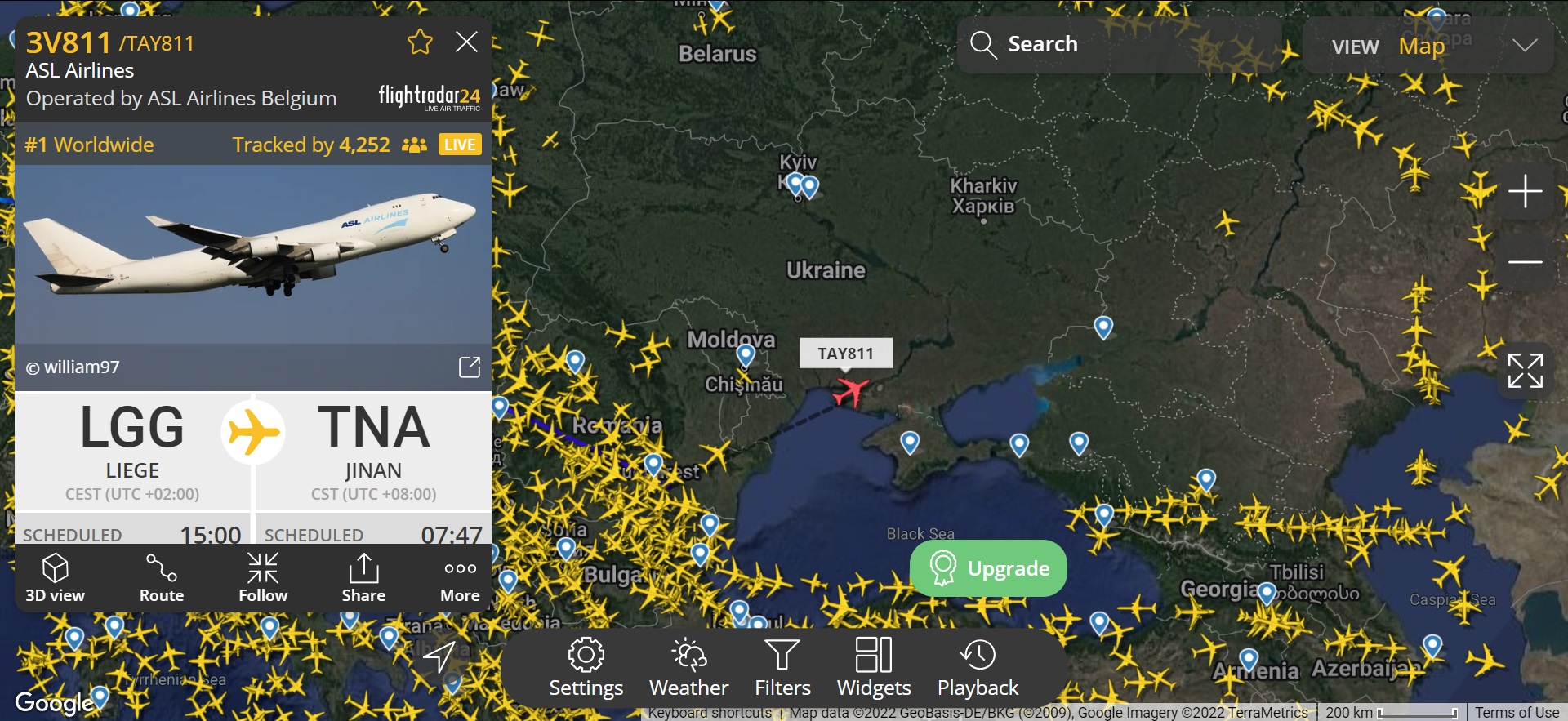
Task: Start Playback mode
Action: pyautogui.click(x=978, y=668)
